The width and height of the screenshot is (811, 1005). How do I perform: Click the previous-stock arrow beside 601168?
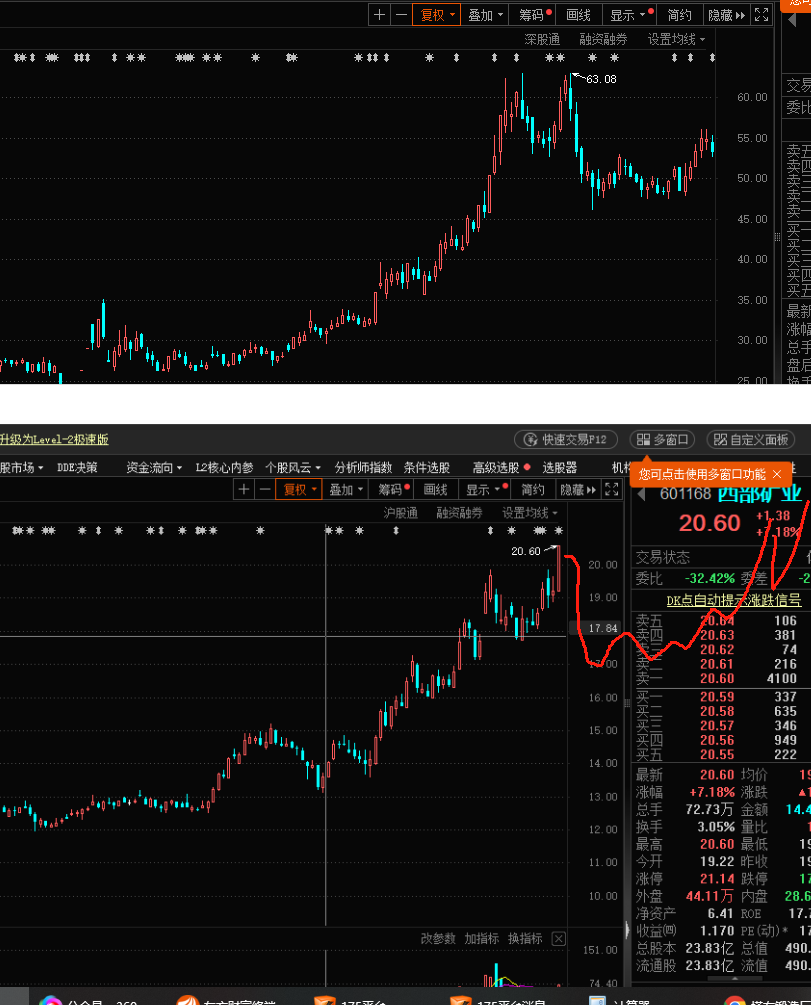(x=640, y=494)
